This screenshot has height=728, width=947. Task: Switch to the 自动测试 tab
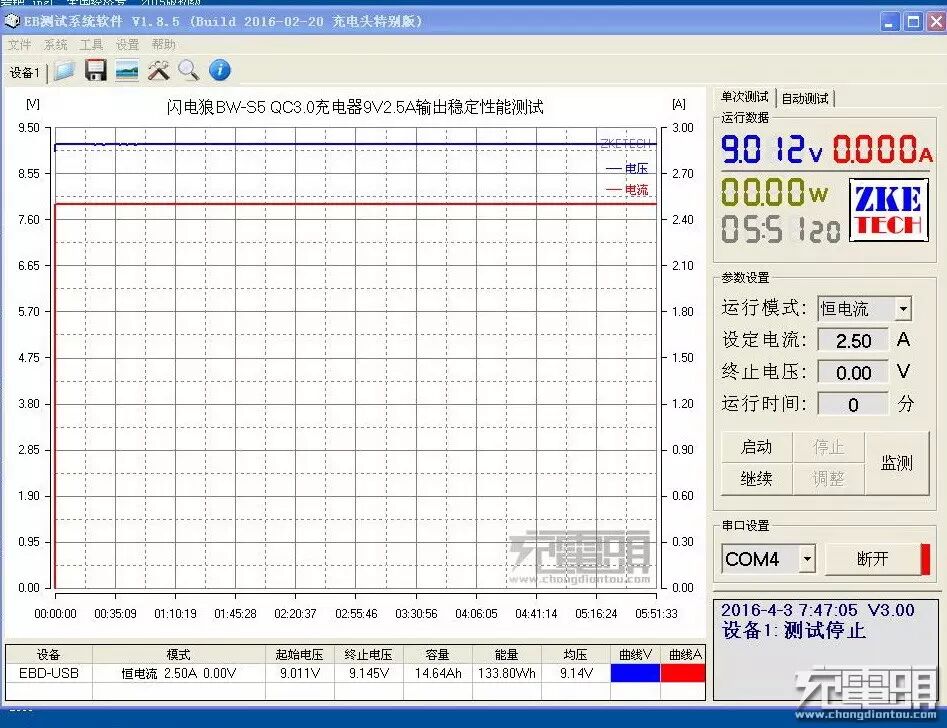[x=804, y=98]
